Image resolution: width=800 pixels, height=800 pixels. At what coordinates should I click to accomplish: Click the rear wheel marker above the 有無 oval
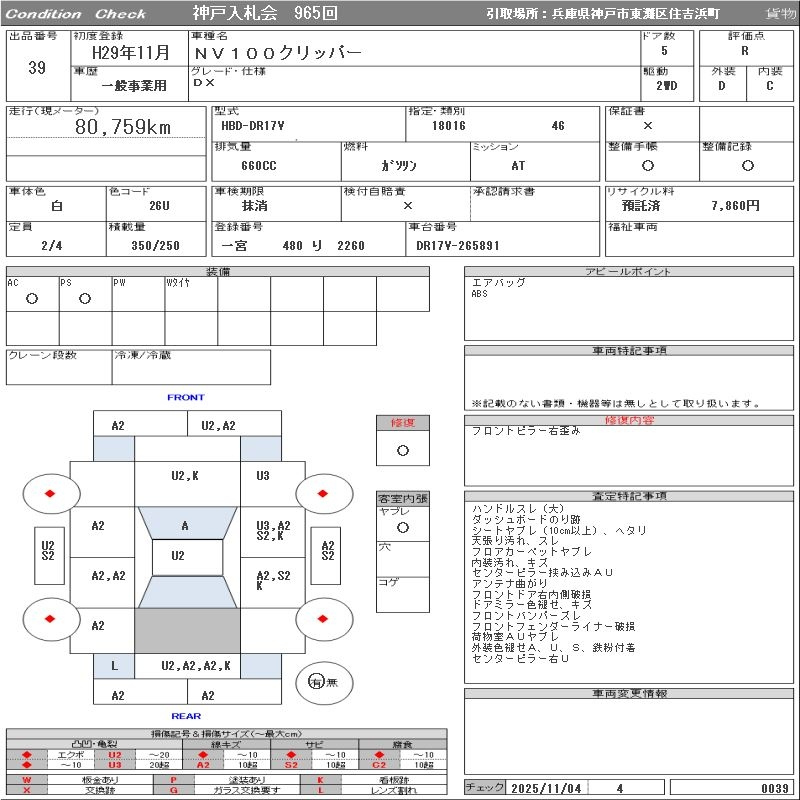coord(324,619)
